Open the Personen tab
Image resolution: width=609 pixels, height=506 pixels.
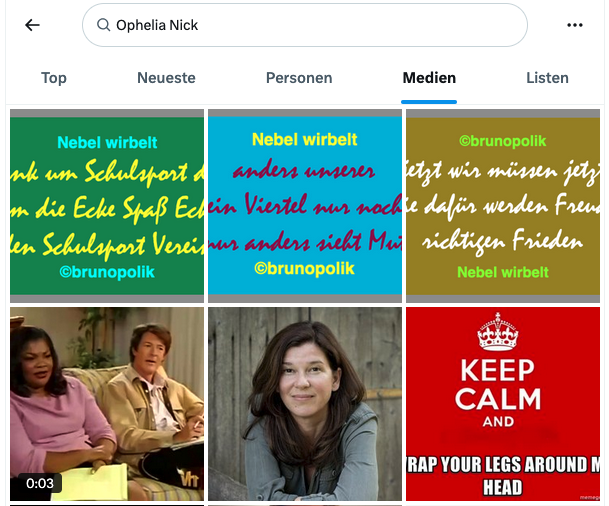(299, 78)
